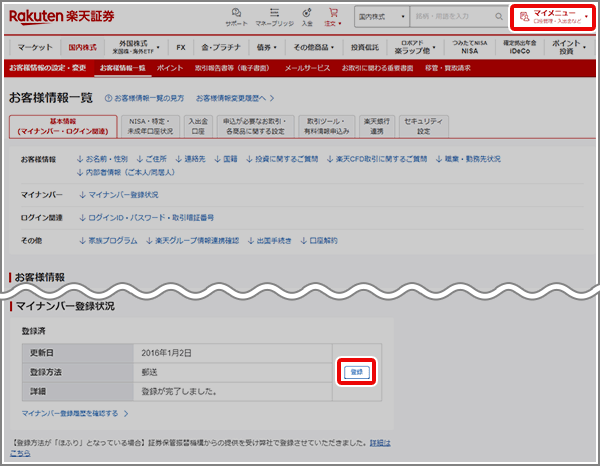Open the 注文 cart icon
Viewport: 600px width, 466px height.
tap(333, 17)
